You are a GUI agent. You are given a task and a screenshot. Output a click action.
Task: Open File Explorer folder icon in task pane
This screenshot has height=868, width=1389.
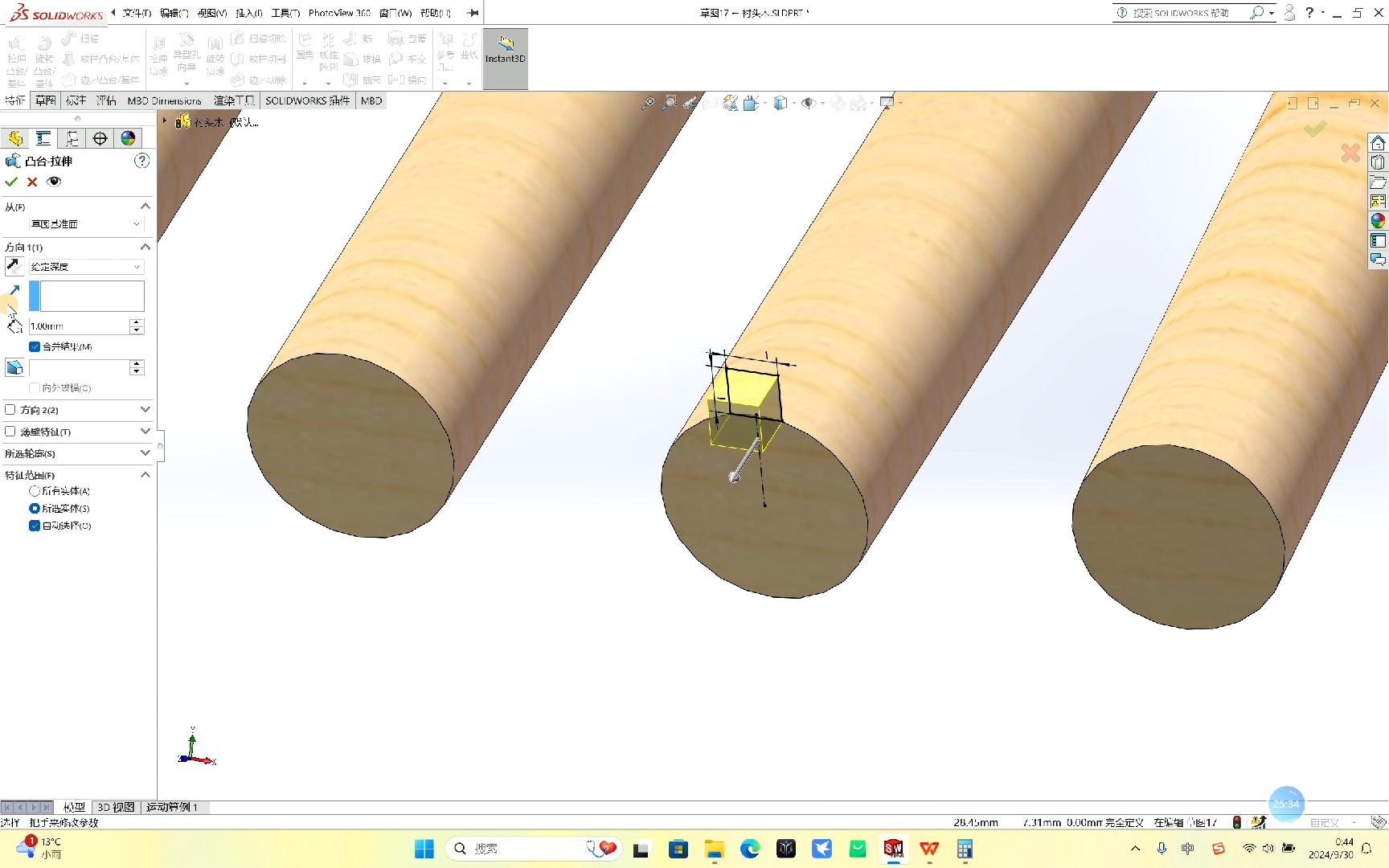1378,182
